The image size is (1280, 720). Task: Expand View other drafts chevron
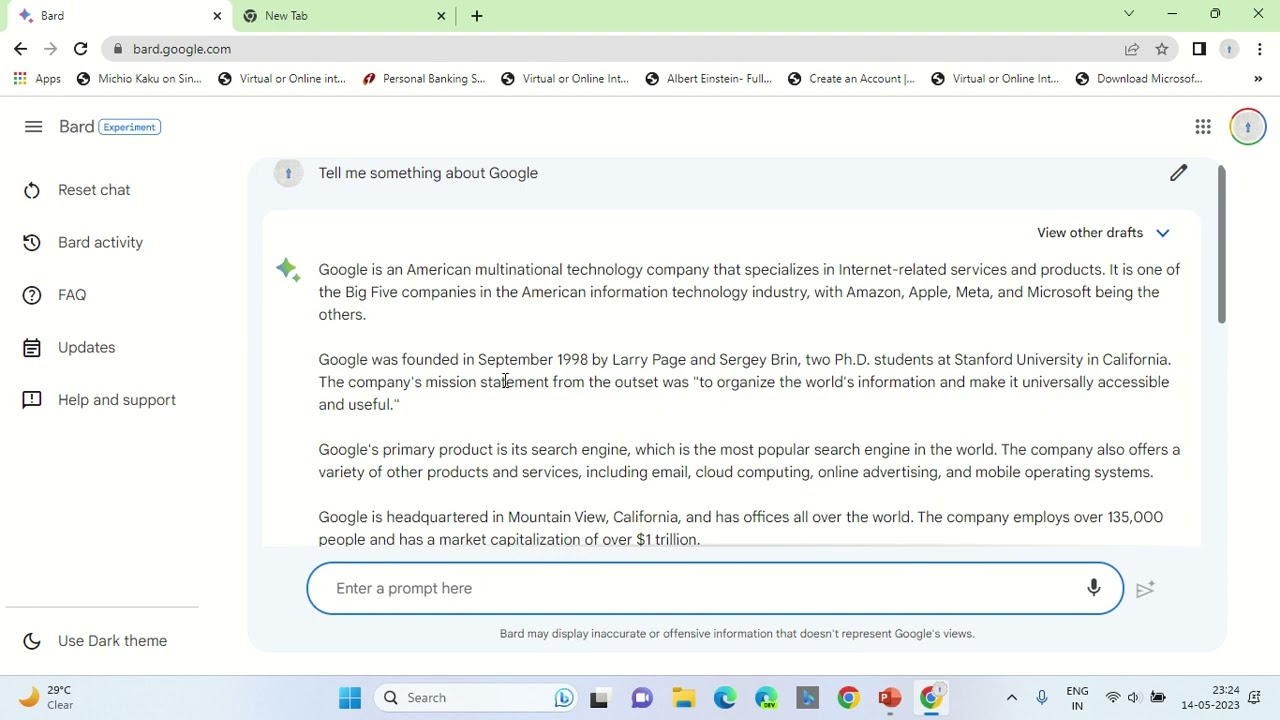pyautogui.click(x=1162, y=233)
